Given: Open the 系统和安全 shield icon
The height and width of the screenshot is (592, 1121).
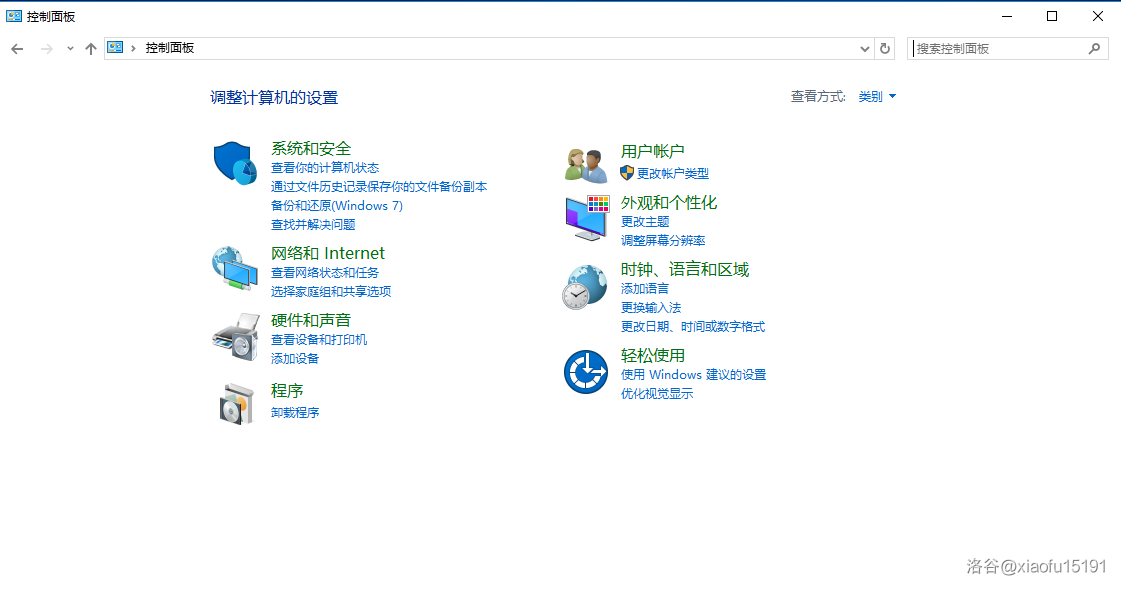Looking at the screenshot, I should 235,163.
